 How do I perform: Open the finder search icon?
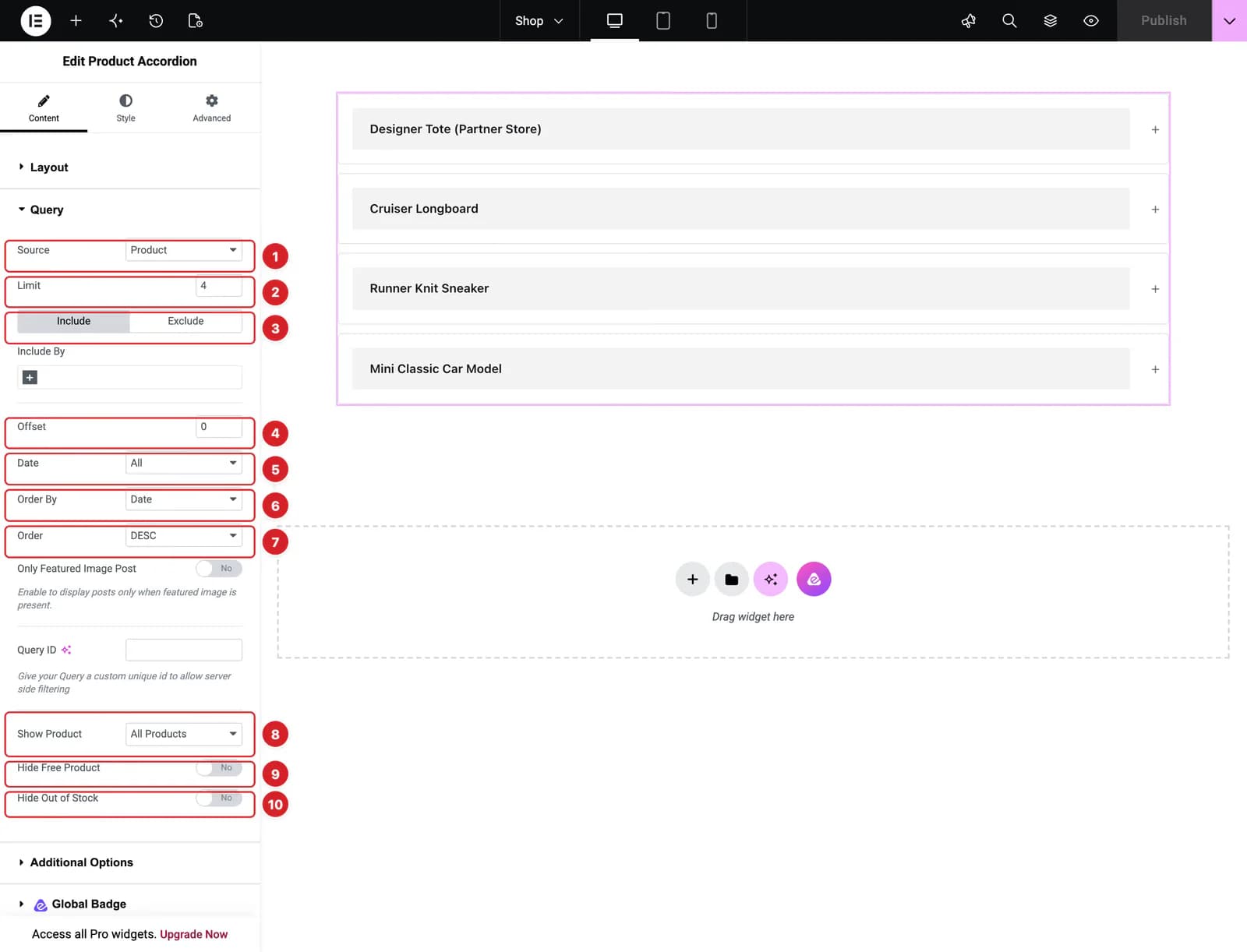click(x=1009, y=21)
